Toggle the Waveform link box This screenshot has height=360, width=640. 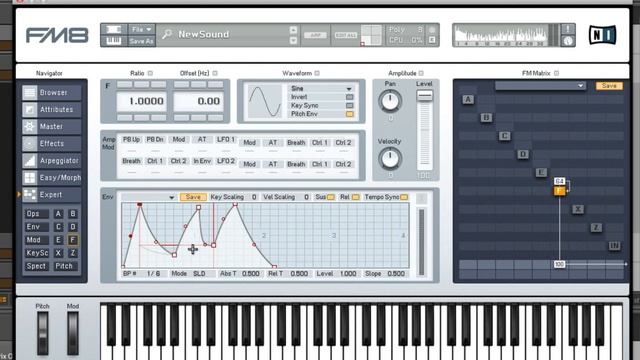click(x=317, y=73)
